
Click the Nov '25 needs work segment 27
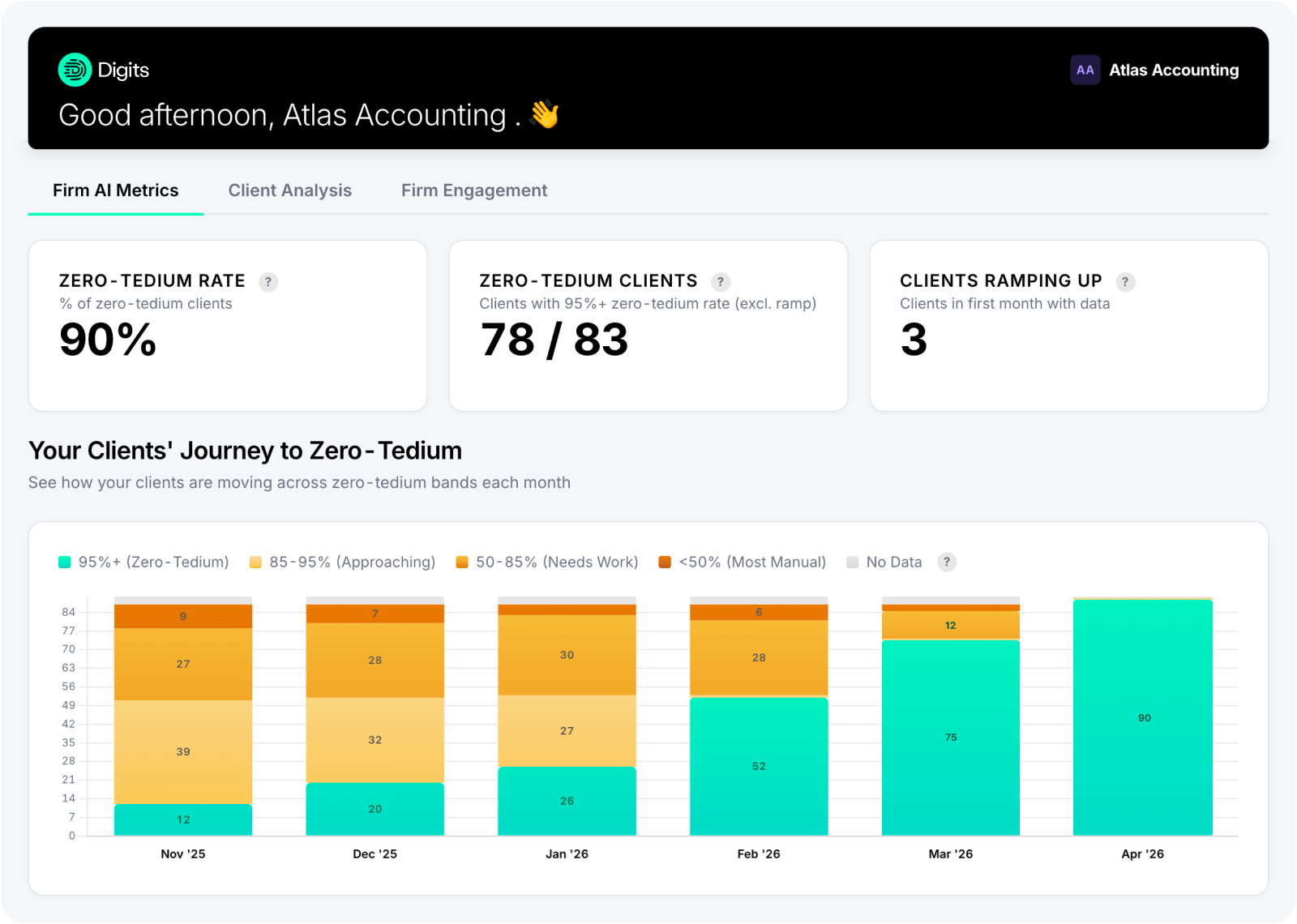[183, 664]
